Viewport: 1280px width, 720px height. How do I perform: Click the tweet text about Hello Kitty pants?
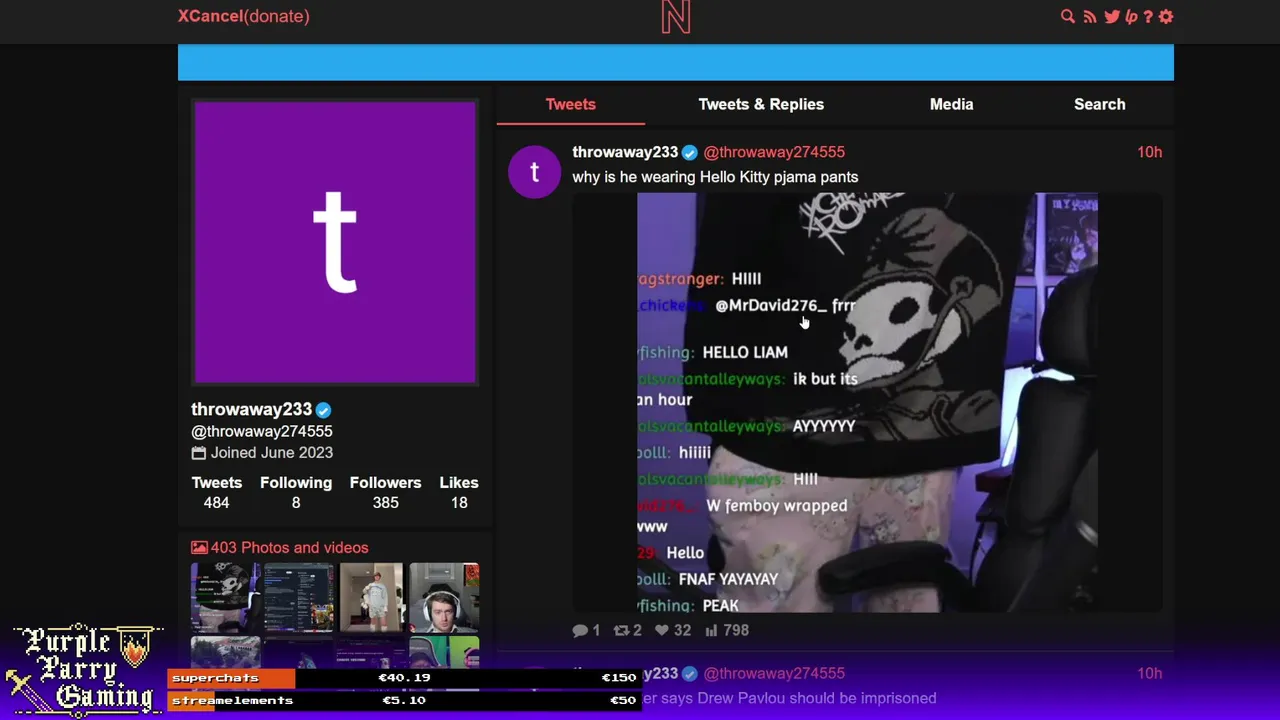[x=715, y=177]
